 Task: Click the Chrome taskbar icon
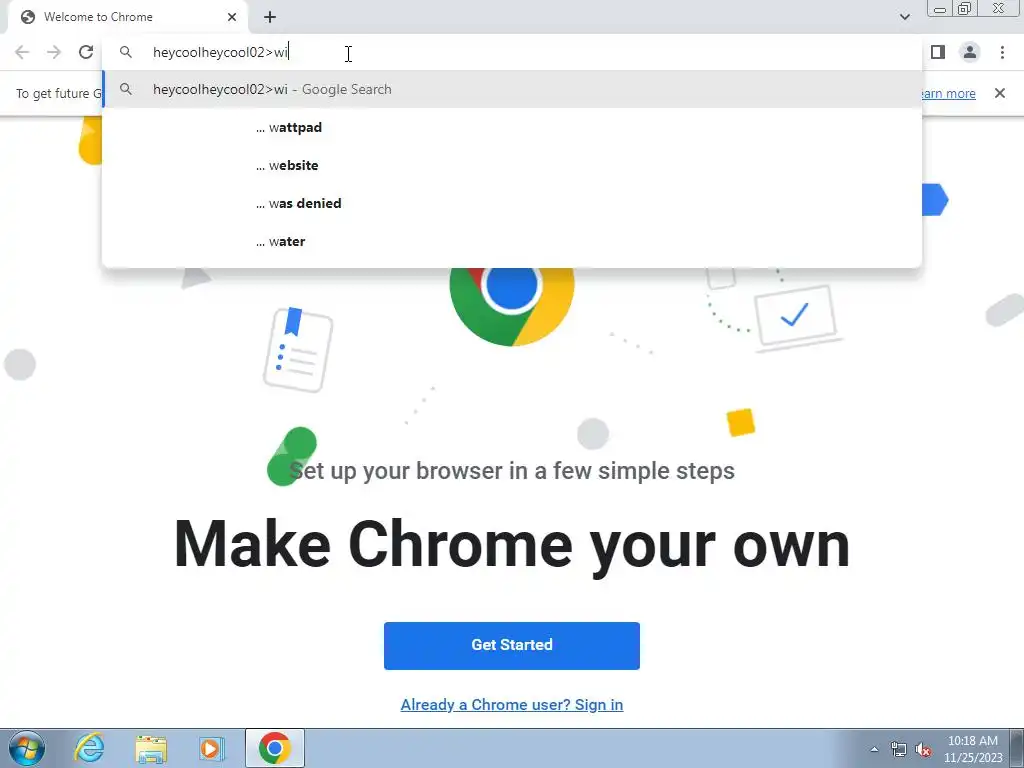274,748
